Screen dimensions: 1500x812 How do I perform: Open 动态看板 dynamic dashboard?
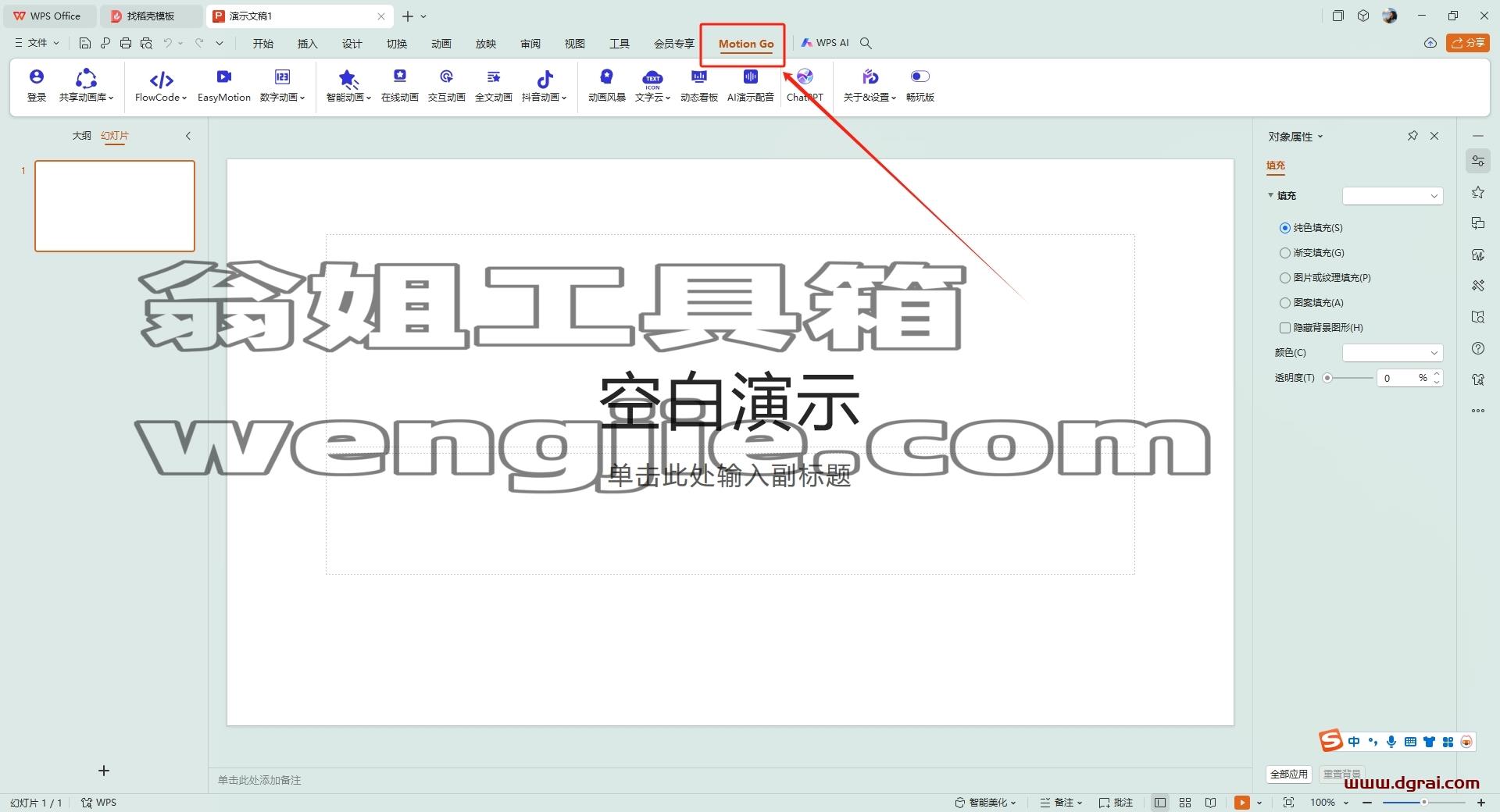tap(699, 85)
